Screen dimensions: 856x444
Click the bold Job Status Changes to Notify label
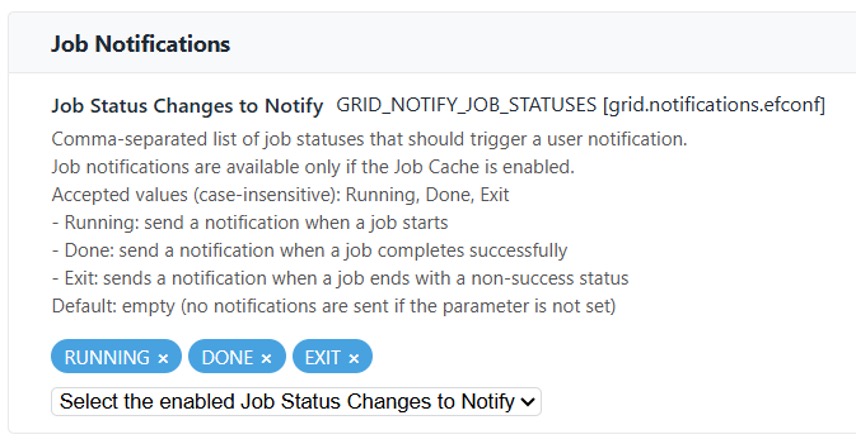187,105
